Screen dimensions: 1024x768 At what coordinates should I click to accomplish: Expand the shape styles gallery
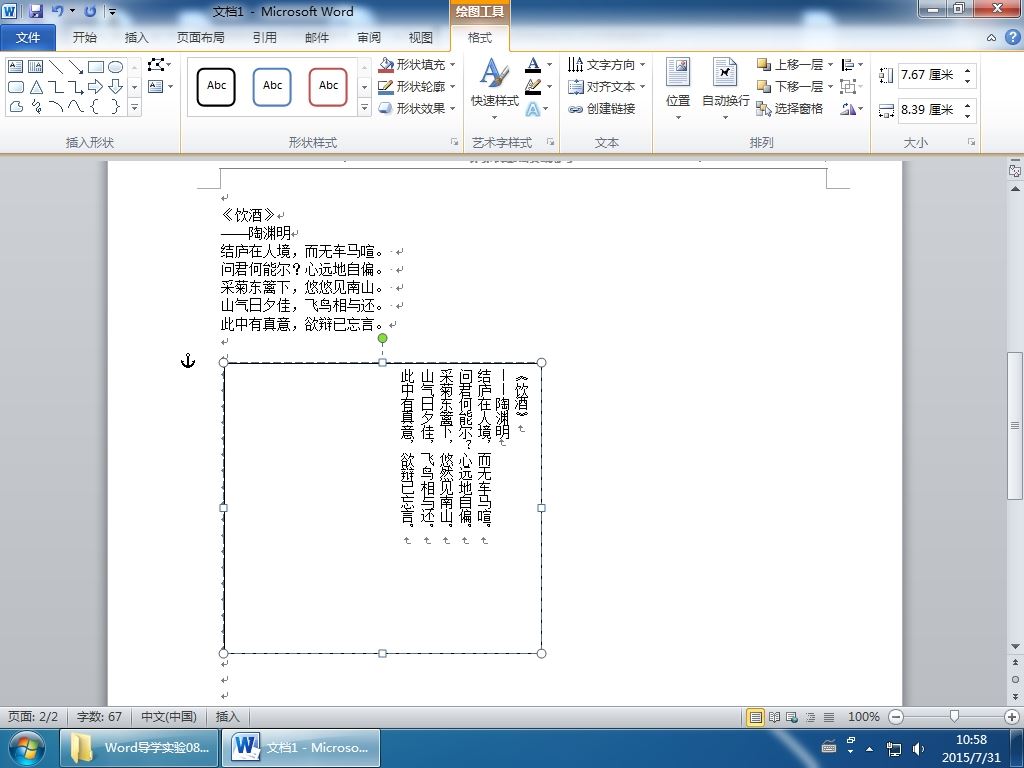[x=364, y=107]
